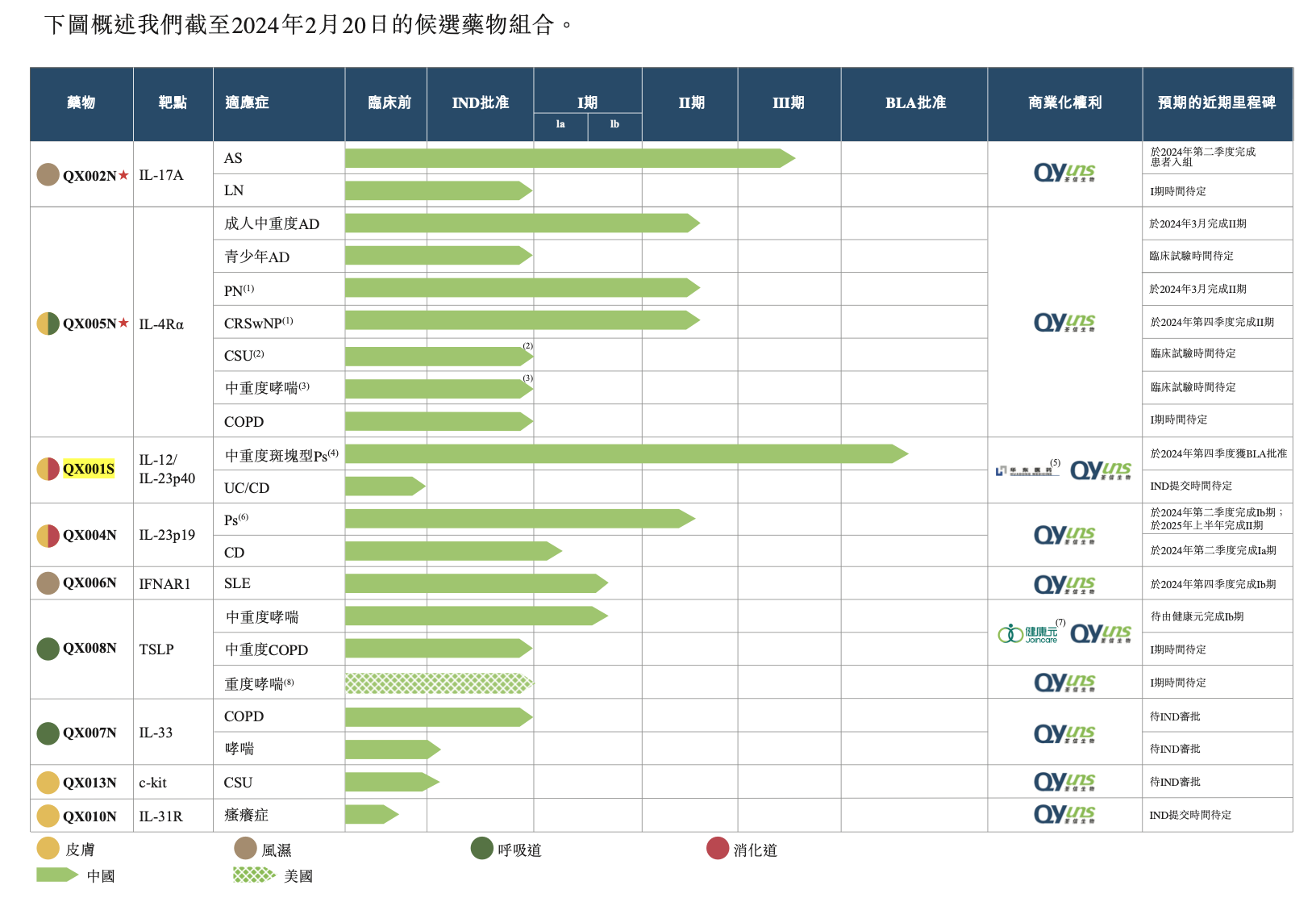Click the red 消化道 legend circle

718,849
